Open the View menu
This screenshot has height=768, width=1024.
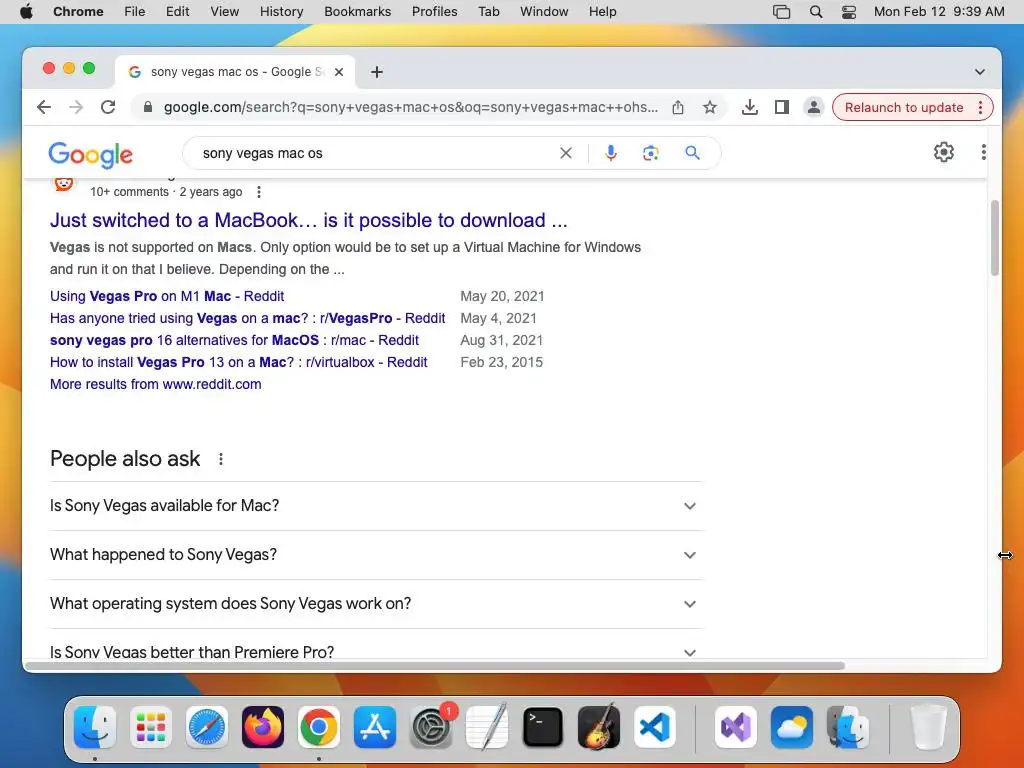tap(225, 11)
